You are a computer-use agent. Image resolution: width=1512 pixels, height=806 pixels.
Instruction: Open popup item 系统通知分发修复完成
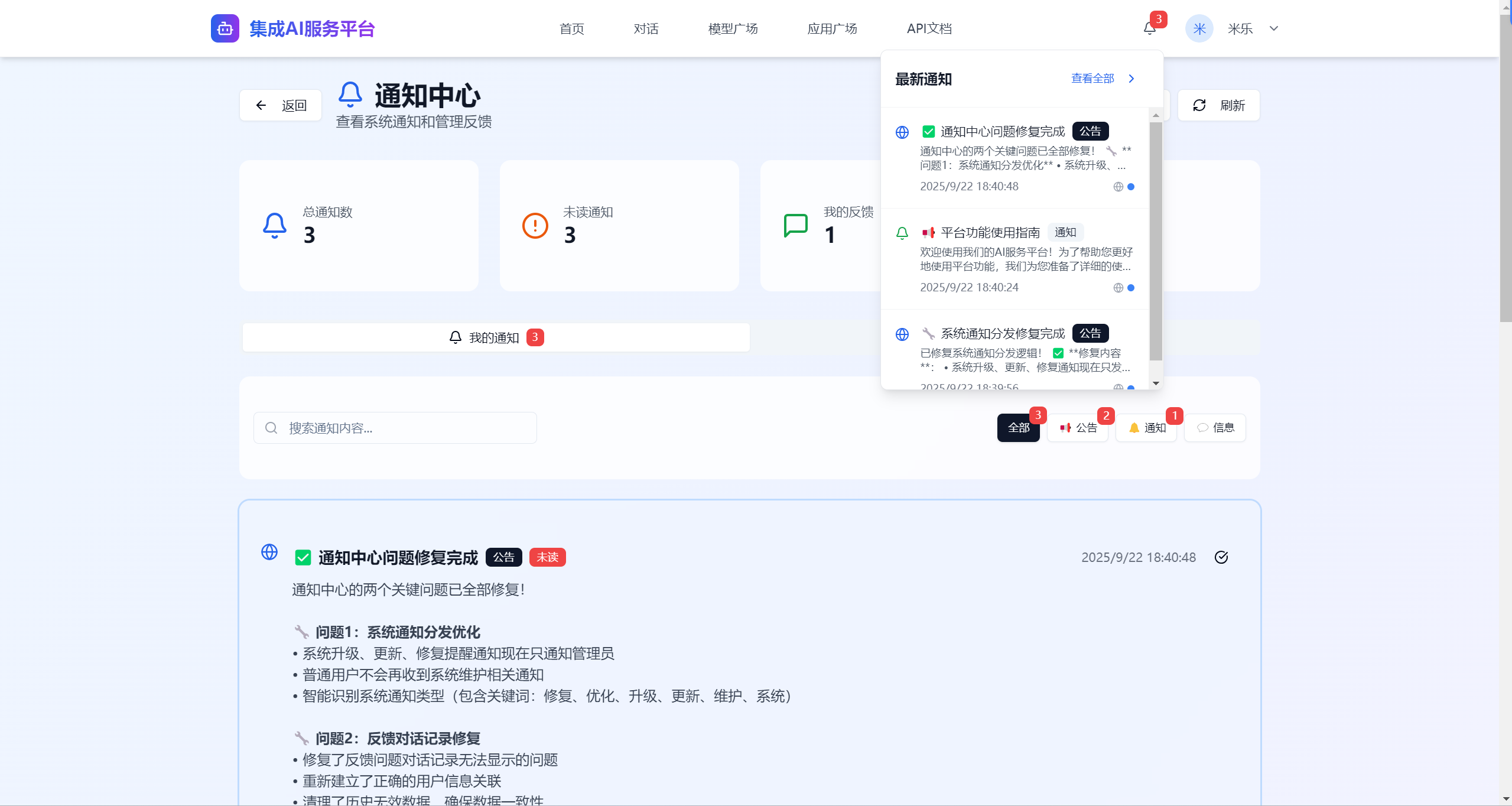click(1014, 350)
